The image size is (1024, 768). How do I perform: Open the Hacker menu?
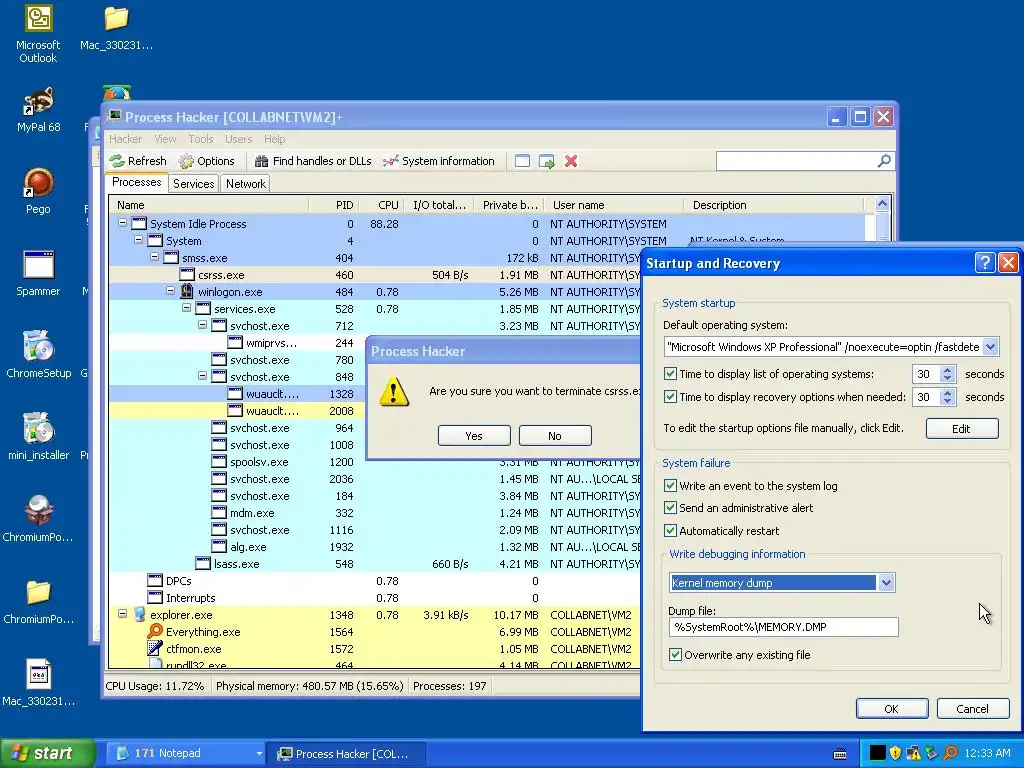(125, 139)
